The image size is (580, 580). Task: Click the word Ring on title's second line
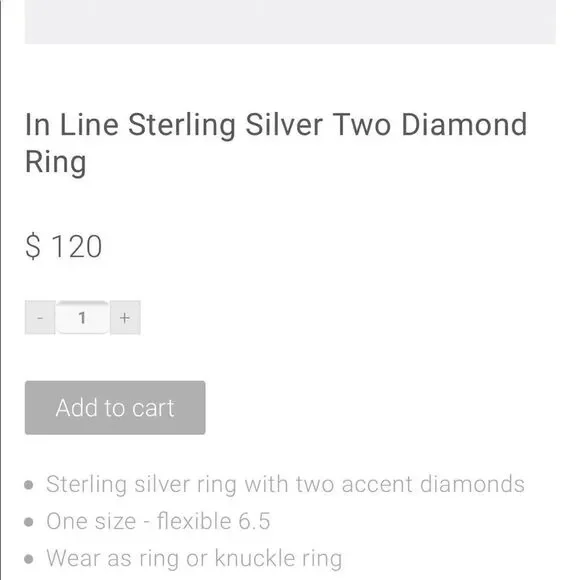[55, 162]
